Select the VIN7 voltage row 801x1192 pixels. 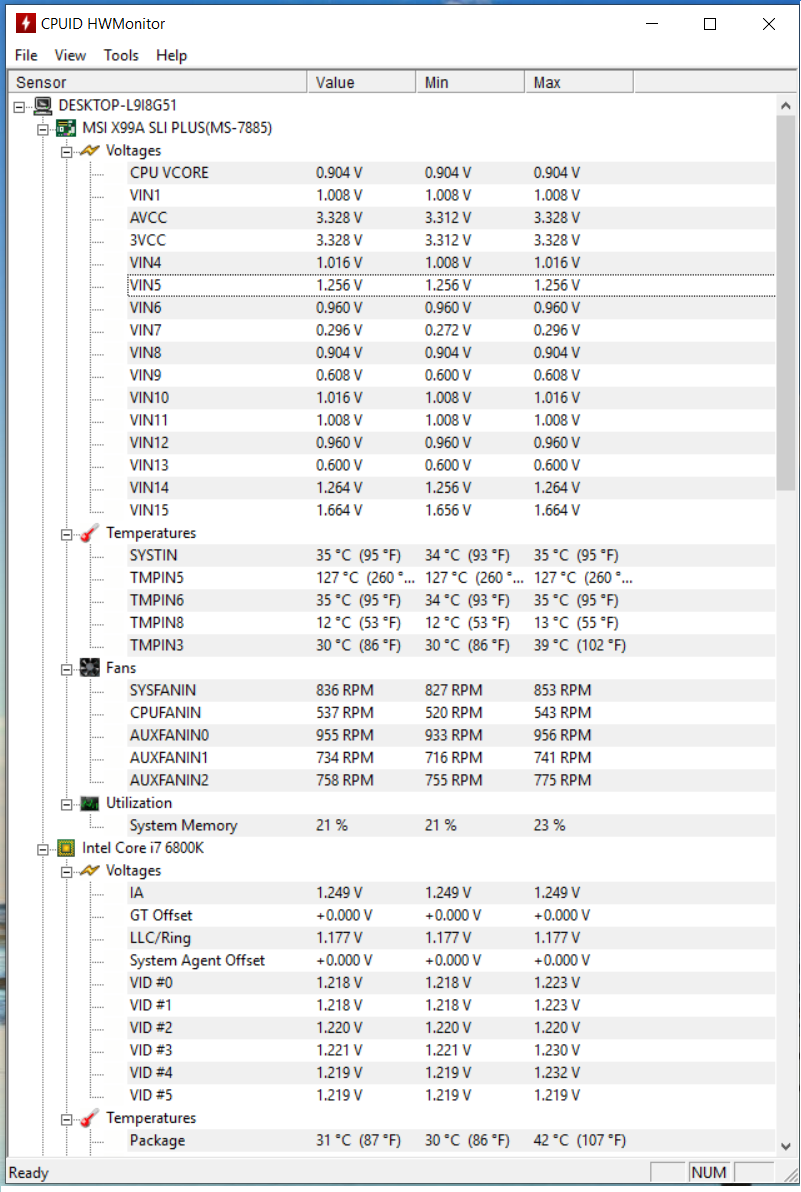click(451, 330)
